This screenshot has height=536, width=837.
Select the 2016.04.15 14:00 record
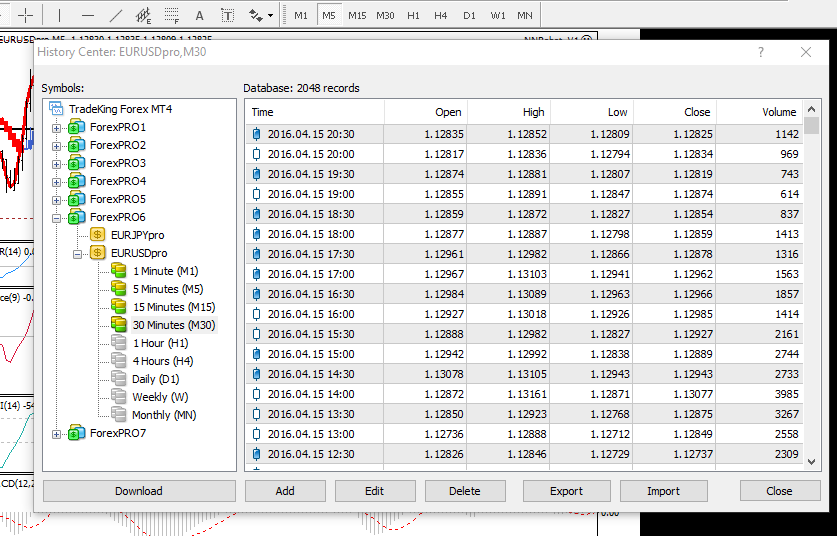click(524, 395)
